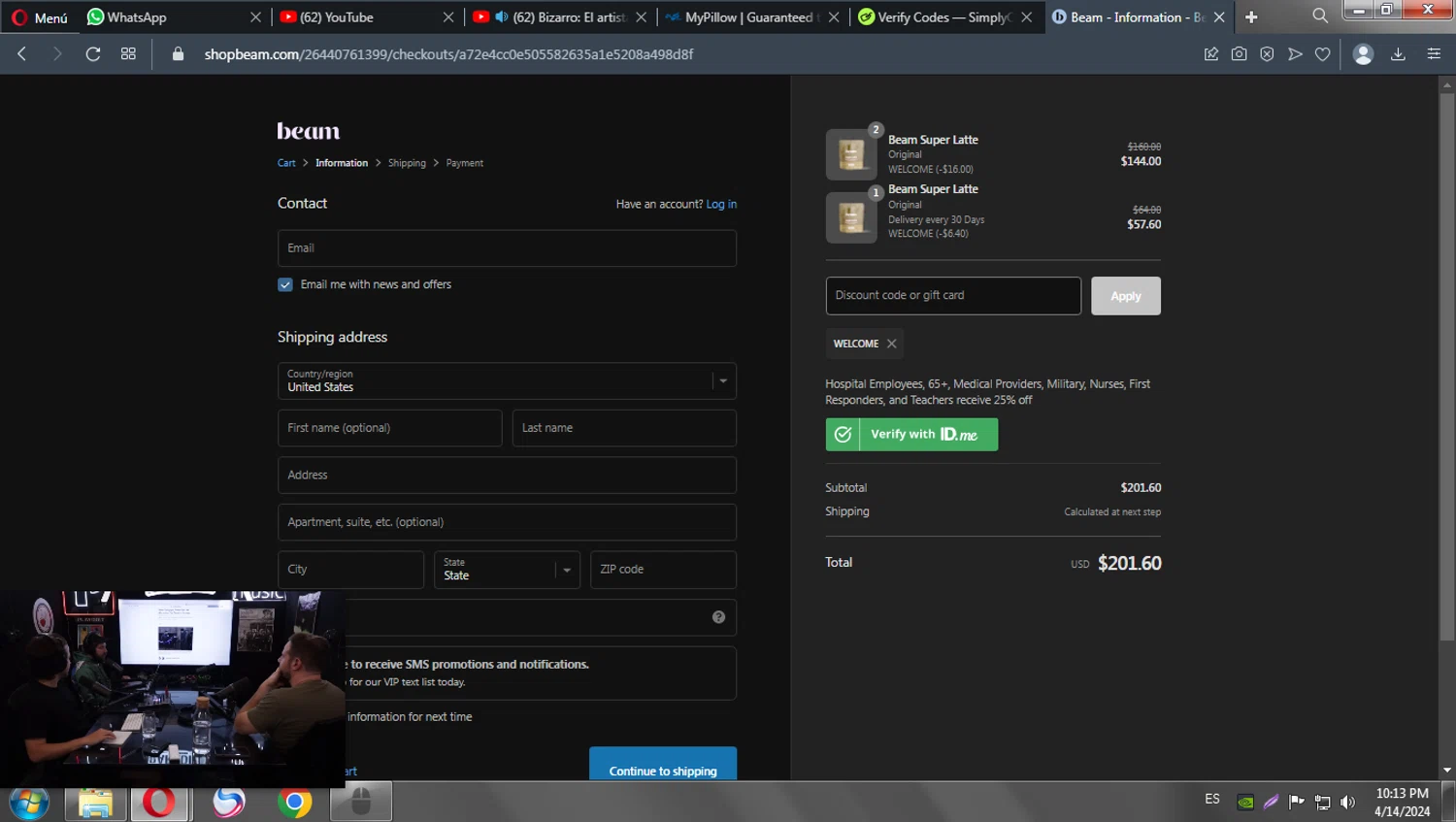This screenshot has width=1456, height=822.
Task: Click the shopbeam.com address bar
Action: 448,54
